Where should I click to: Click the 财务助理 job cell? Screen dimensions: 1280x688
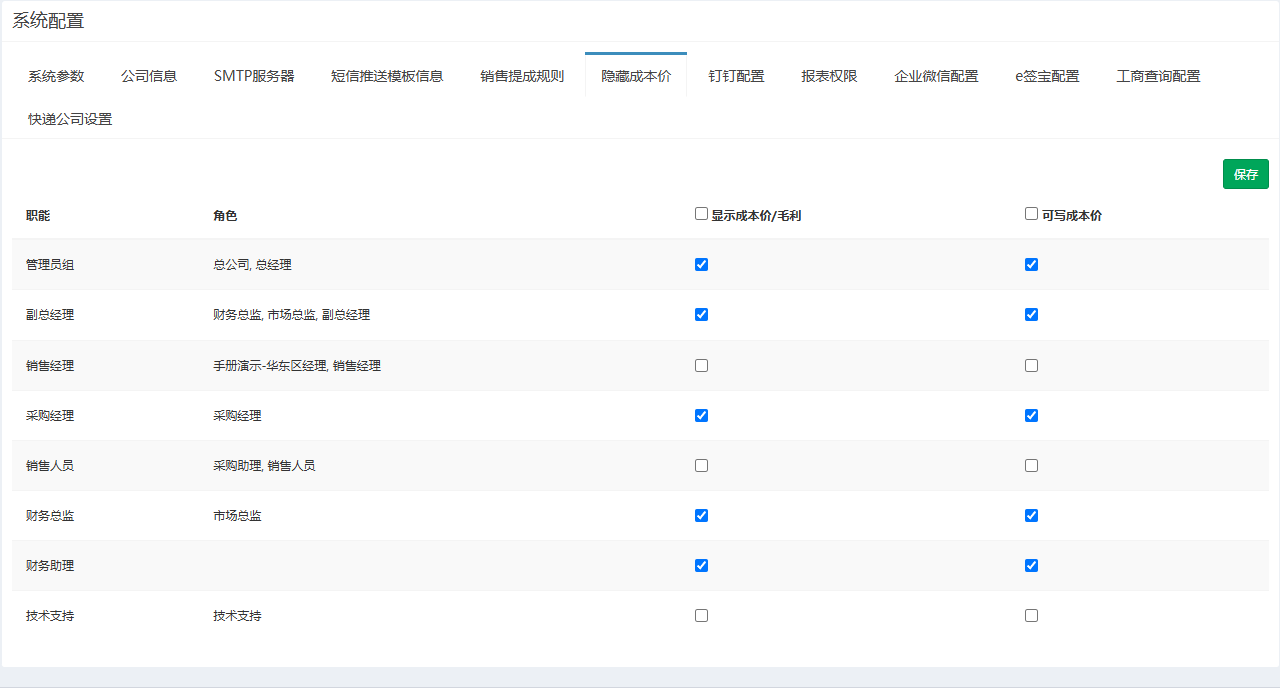[50, 566]
